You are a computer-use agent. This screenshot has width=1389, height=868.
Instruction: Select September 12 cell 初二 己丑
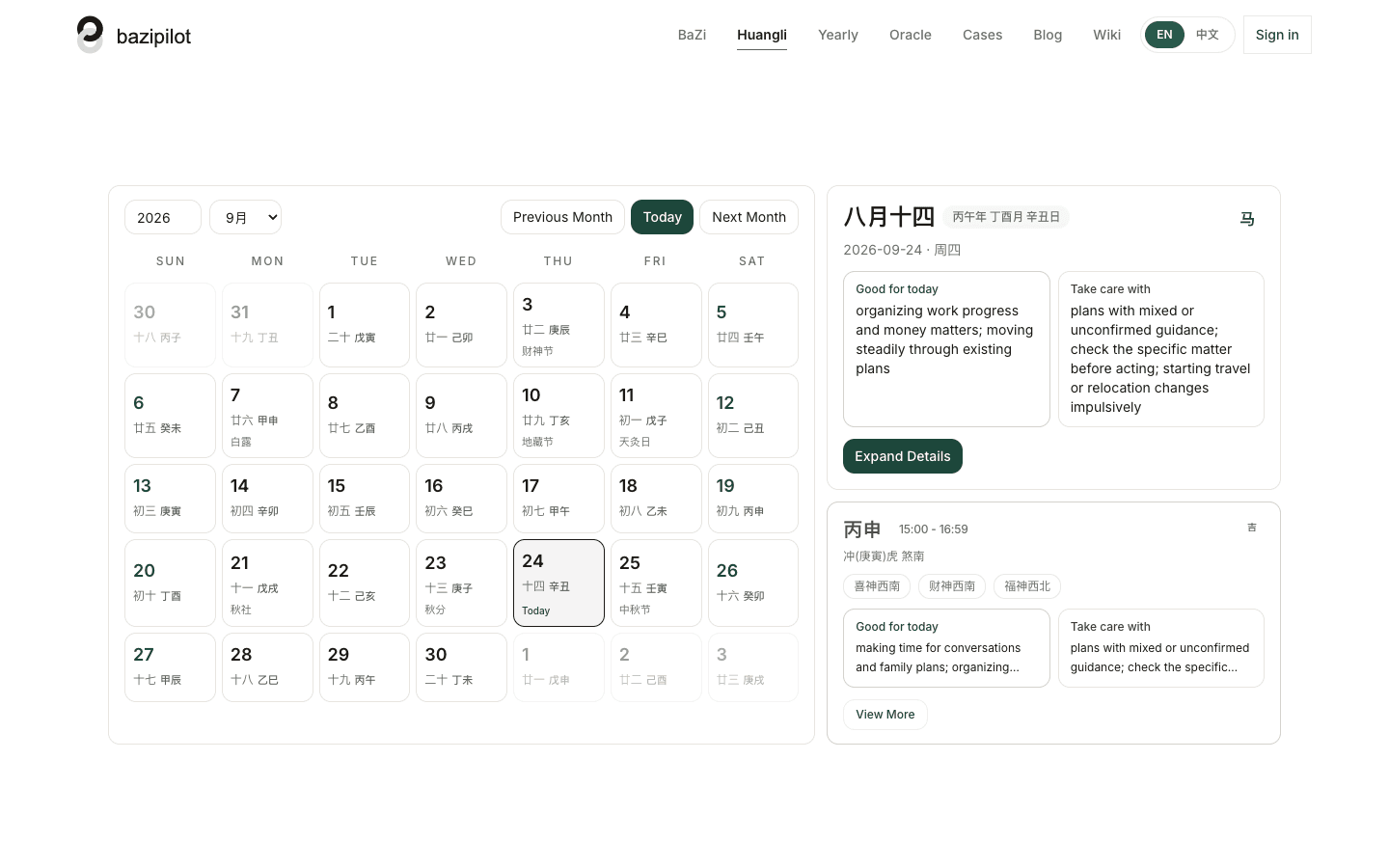[x=753, y=416]
